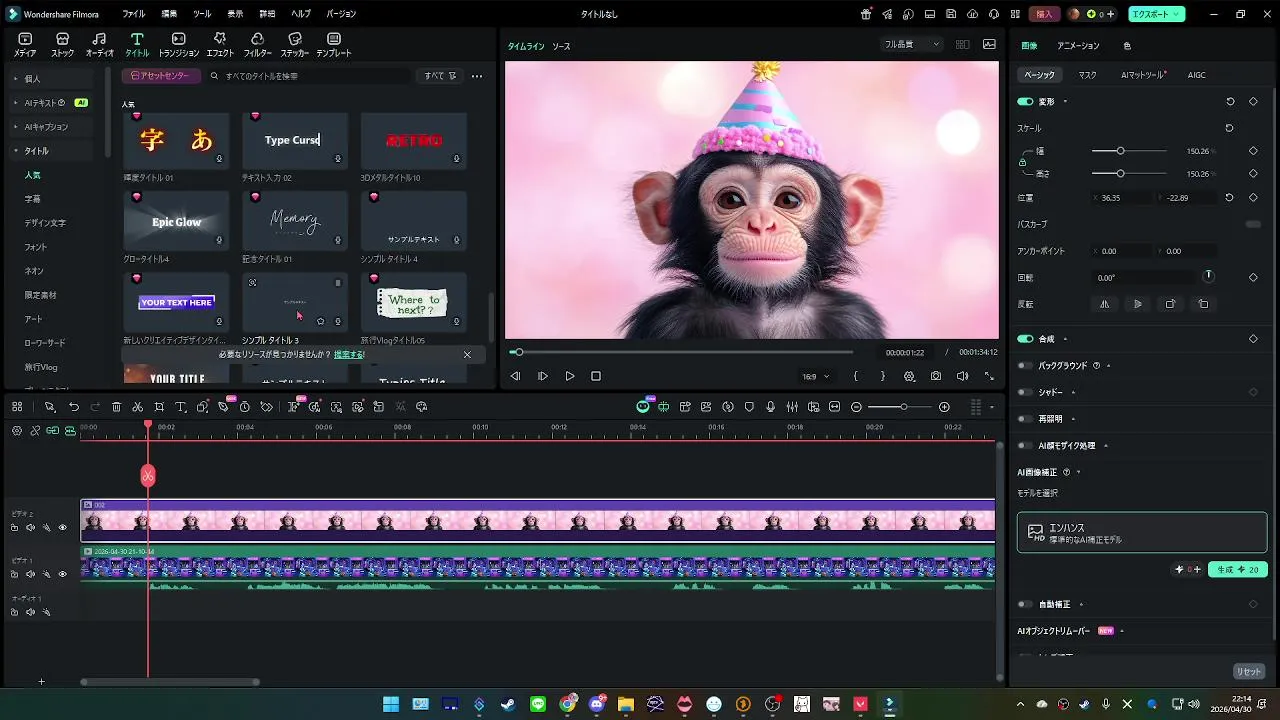Enable the バックグラウンド switch
The image size is (1280, 720).
1025,366
